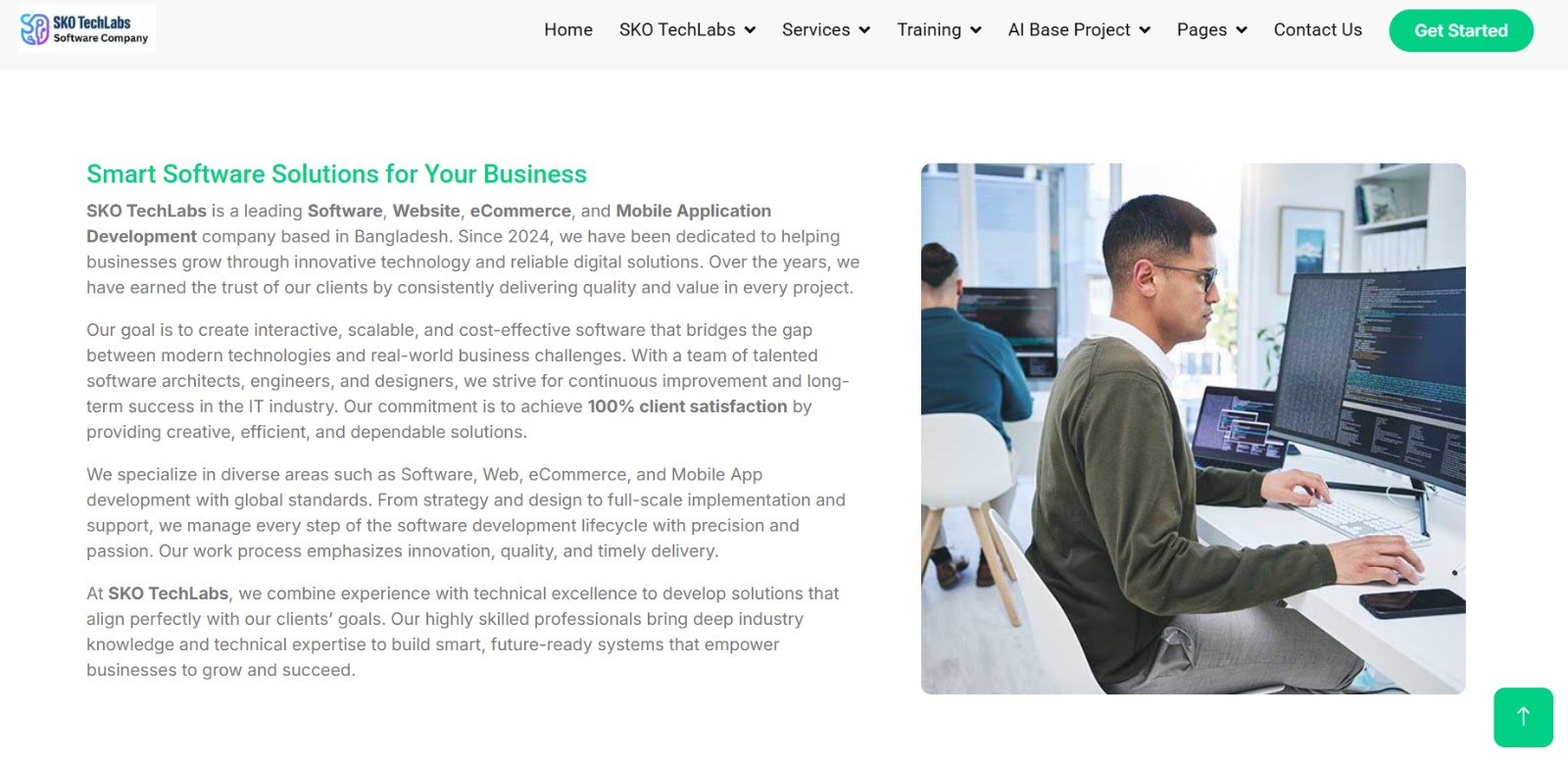The height and width of the screenshot is (760, 1568).
Task: Open the Pages dropdown chevron
Action: [x=1242, y=30]
